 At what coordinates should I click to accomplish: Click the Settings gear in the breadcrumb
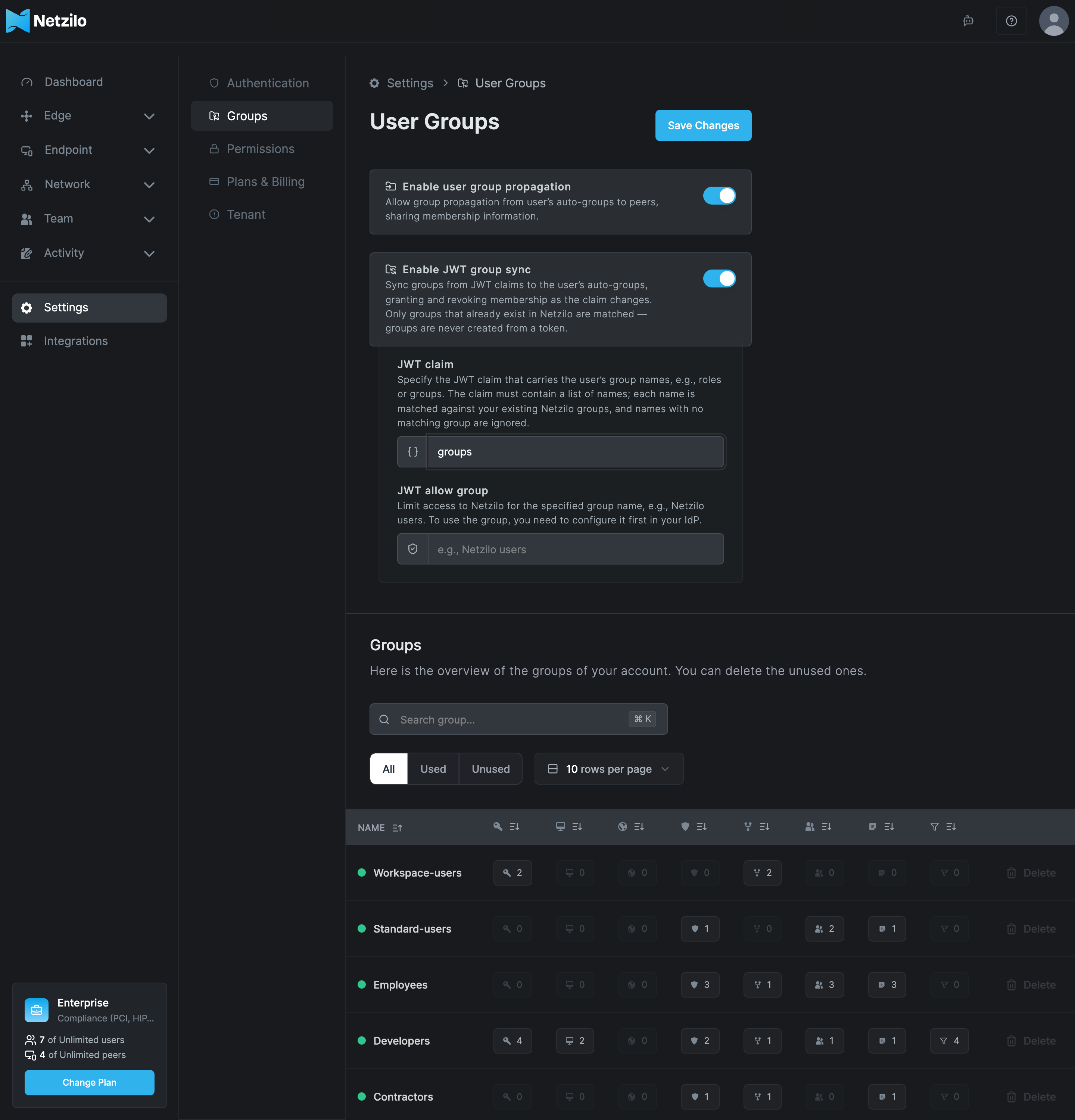(375, 83)
